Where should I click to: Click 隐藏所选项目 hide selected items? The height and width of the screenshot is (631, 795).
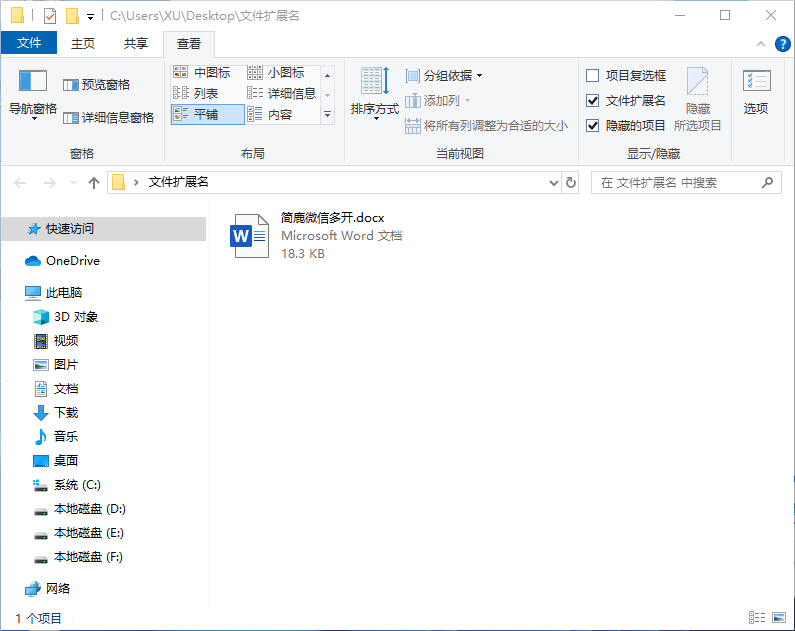(x=698, y=99)
